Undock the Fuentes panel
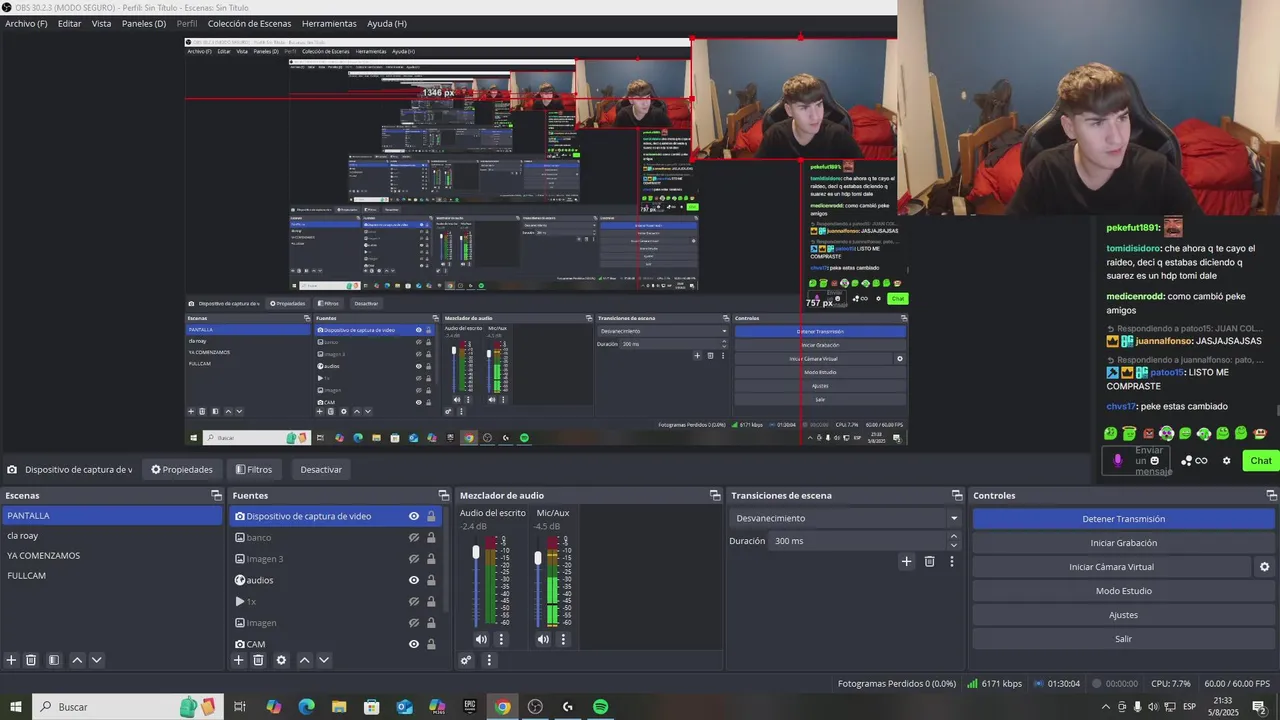 pyautogui.click(x=443, y=495)
